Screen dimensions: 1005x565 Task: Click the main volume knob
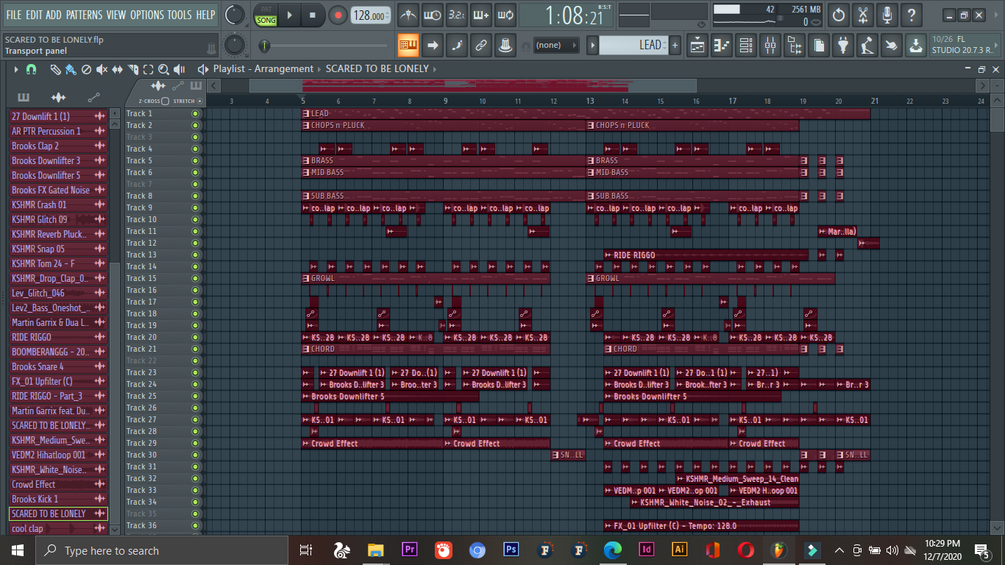pos(235,15)
